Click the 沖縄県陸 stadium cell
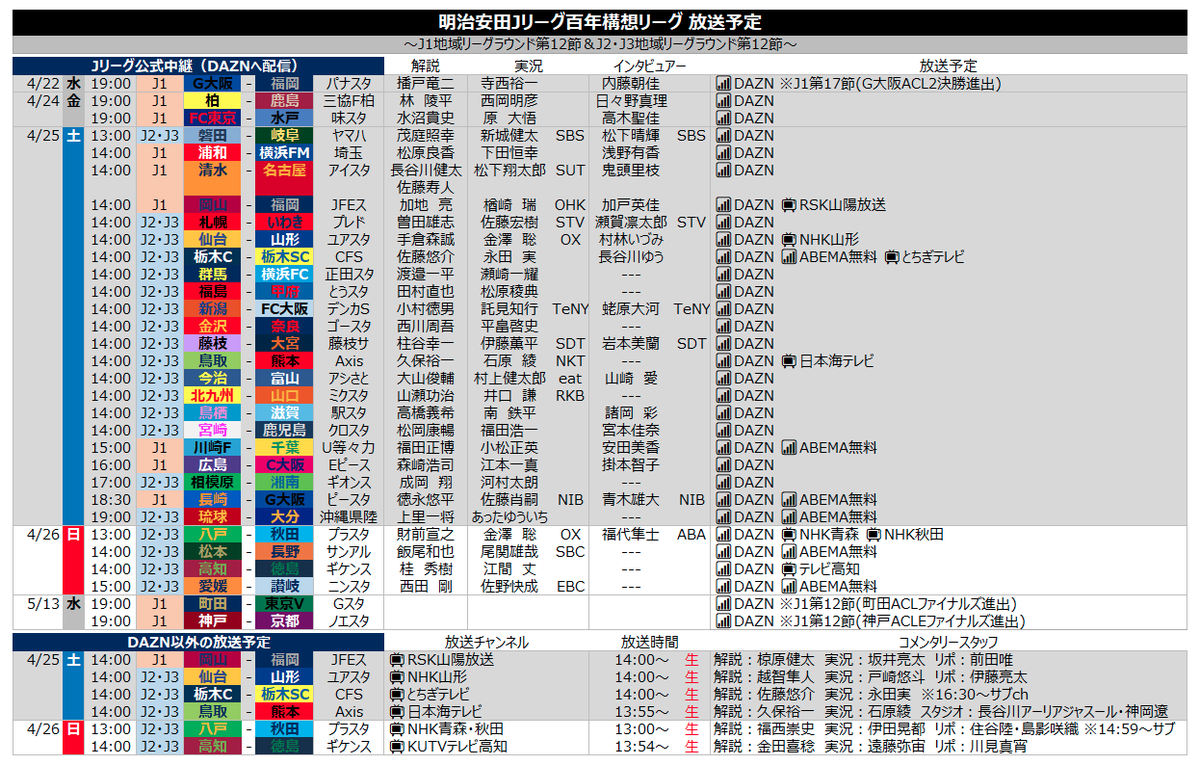The height and width of the screenshot is (765, 1200). (x=349, y=517)
